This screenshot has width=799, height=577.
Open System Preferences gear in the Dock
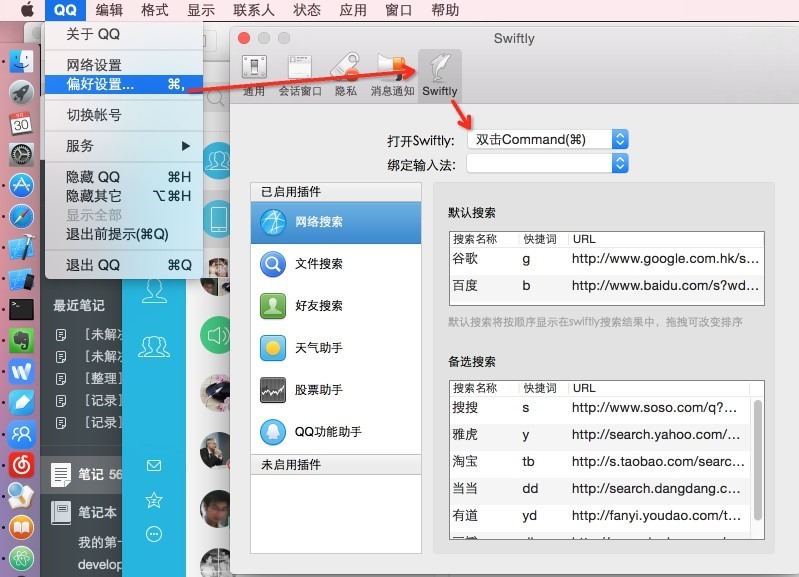(x=21, y=154)
